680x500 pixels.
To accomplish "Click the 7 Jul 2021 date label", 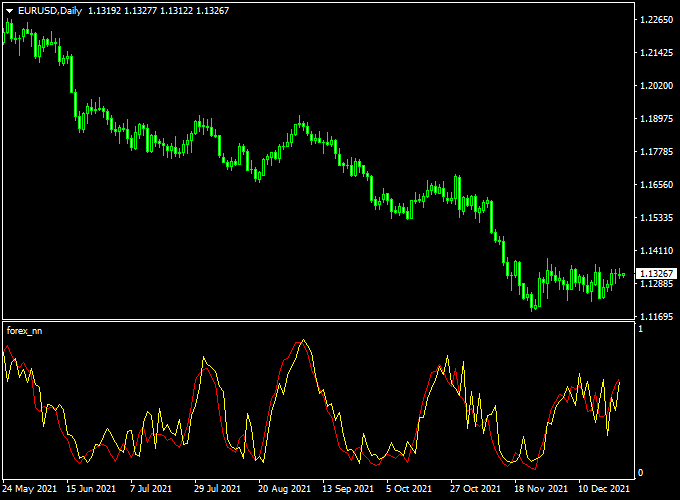I will click(151, 489).
